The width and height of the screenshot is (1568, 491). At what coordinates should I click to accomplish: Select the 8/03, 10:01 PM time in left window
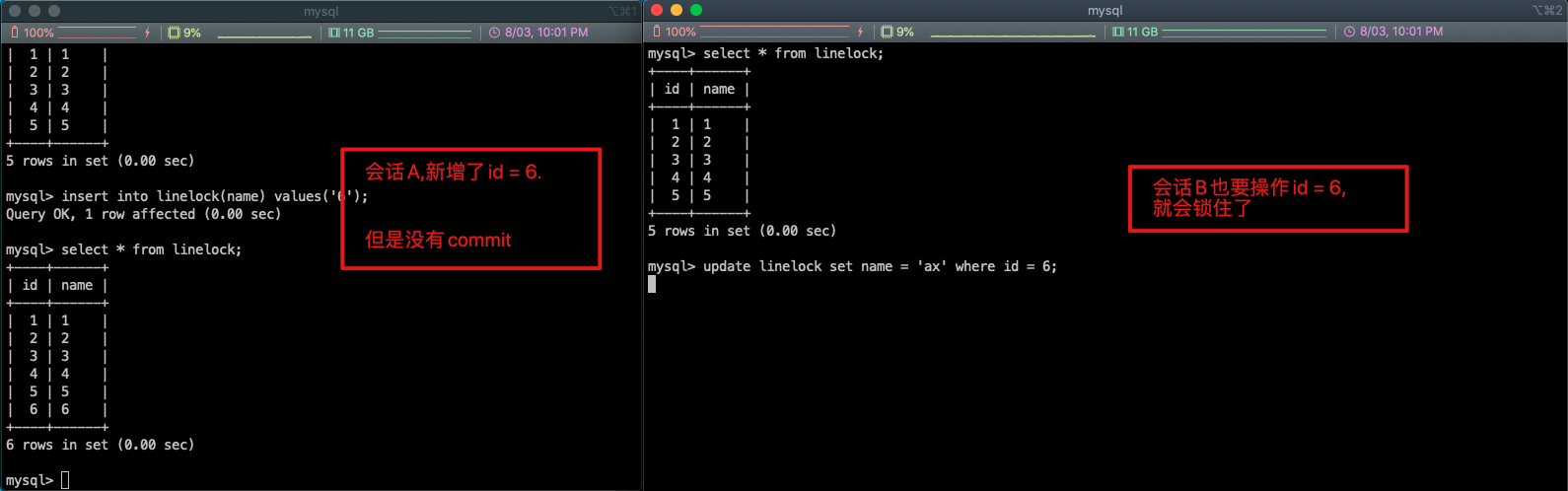(546, 33)
